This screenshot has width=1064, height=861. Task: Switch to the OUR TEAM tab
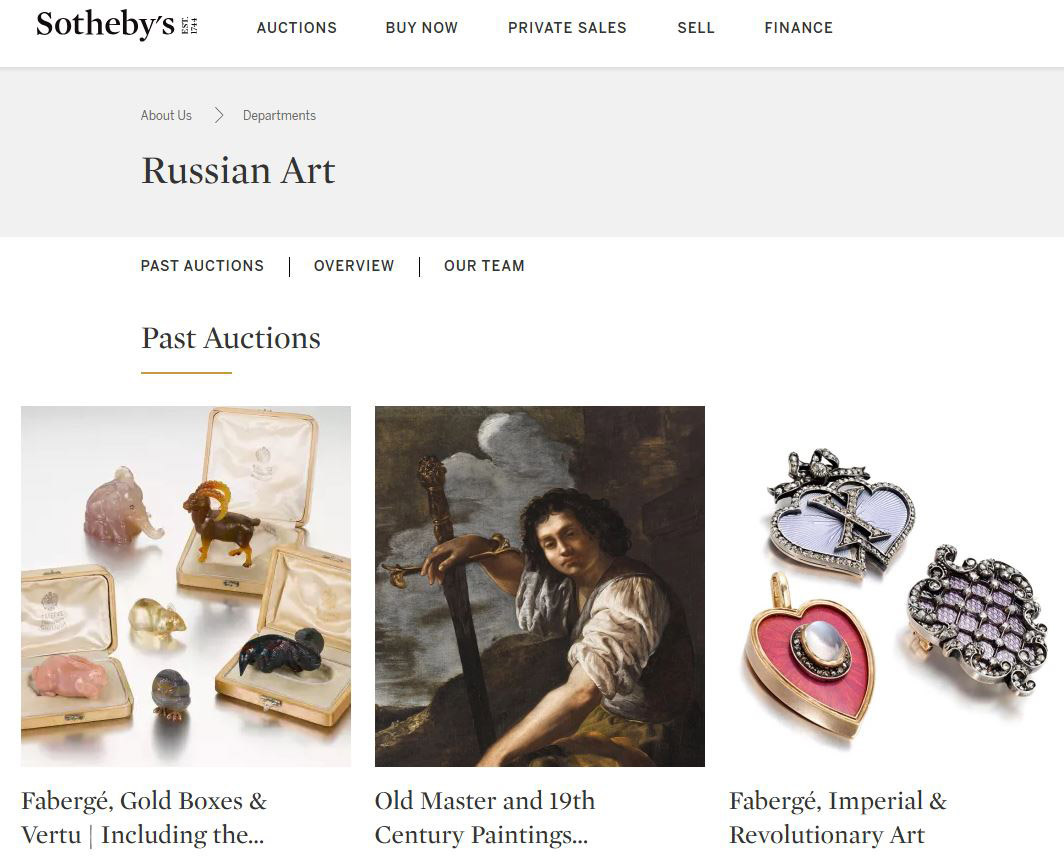(484, 266)
